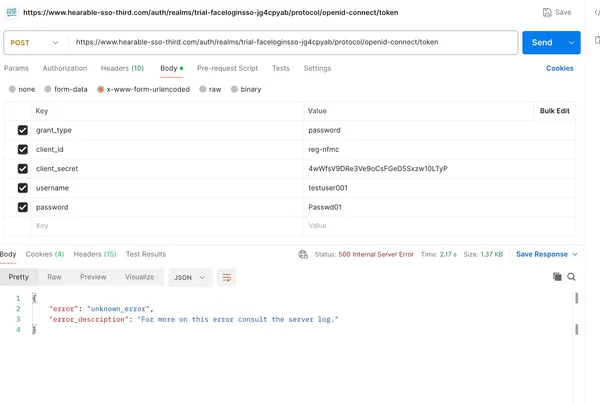This screenshot has height=404, width=600.
Task: Open the Pre-request Script tab
Action: (227, 68)
